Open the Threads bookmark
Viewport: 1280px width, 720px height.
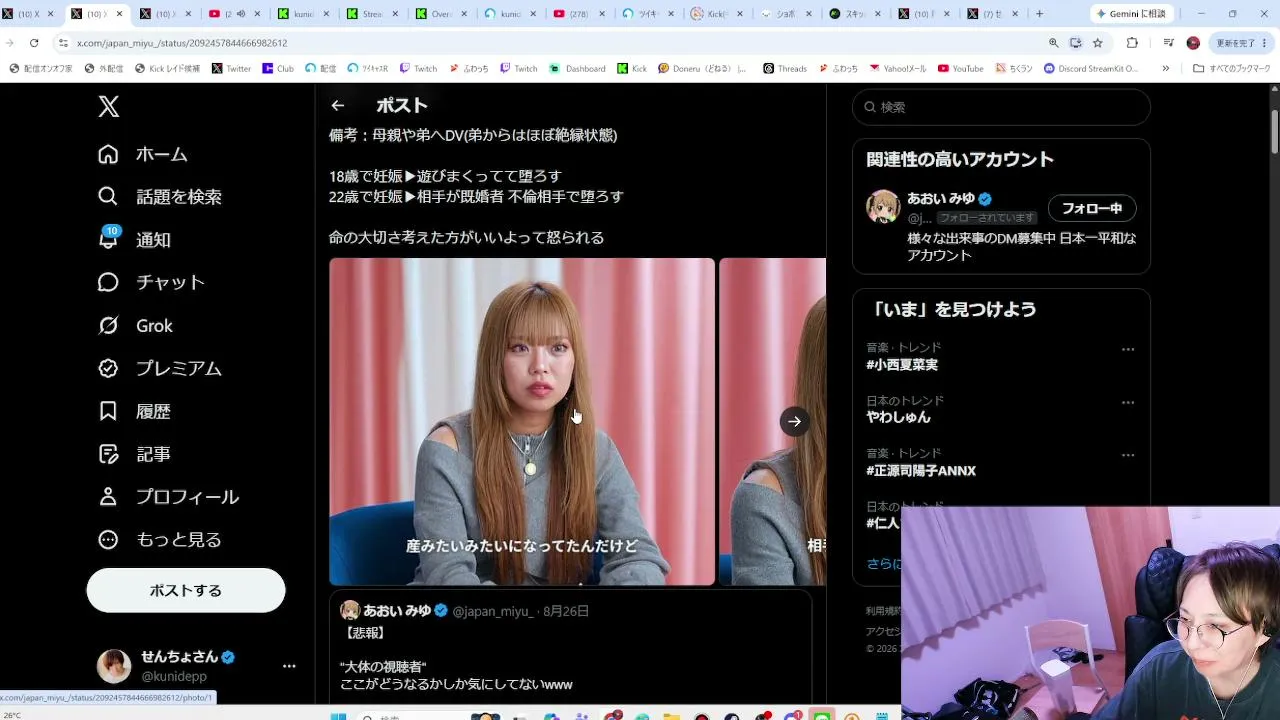tap(785, 69)
